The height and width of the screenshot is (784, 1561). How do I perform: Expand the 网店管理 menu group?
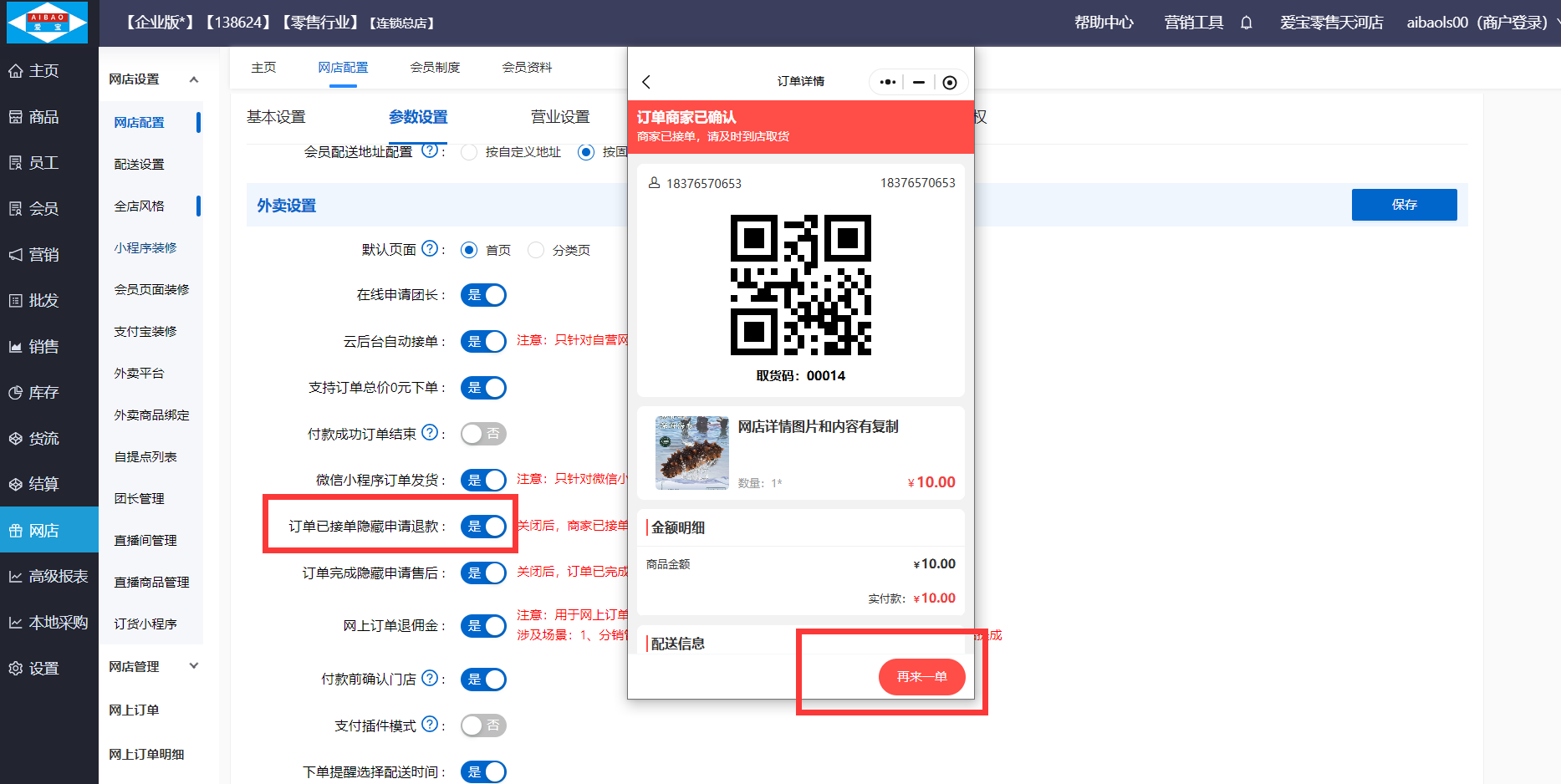click(x=193, y=666)
